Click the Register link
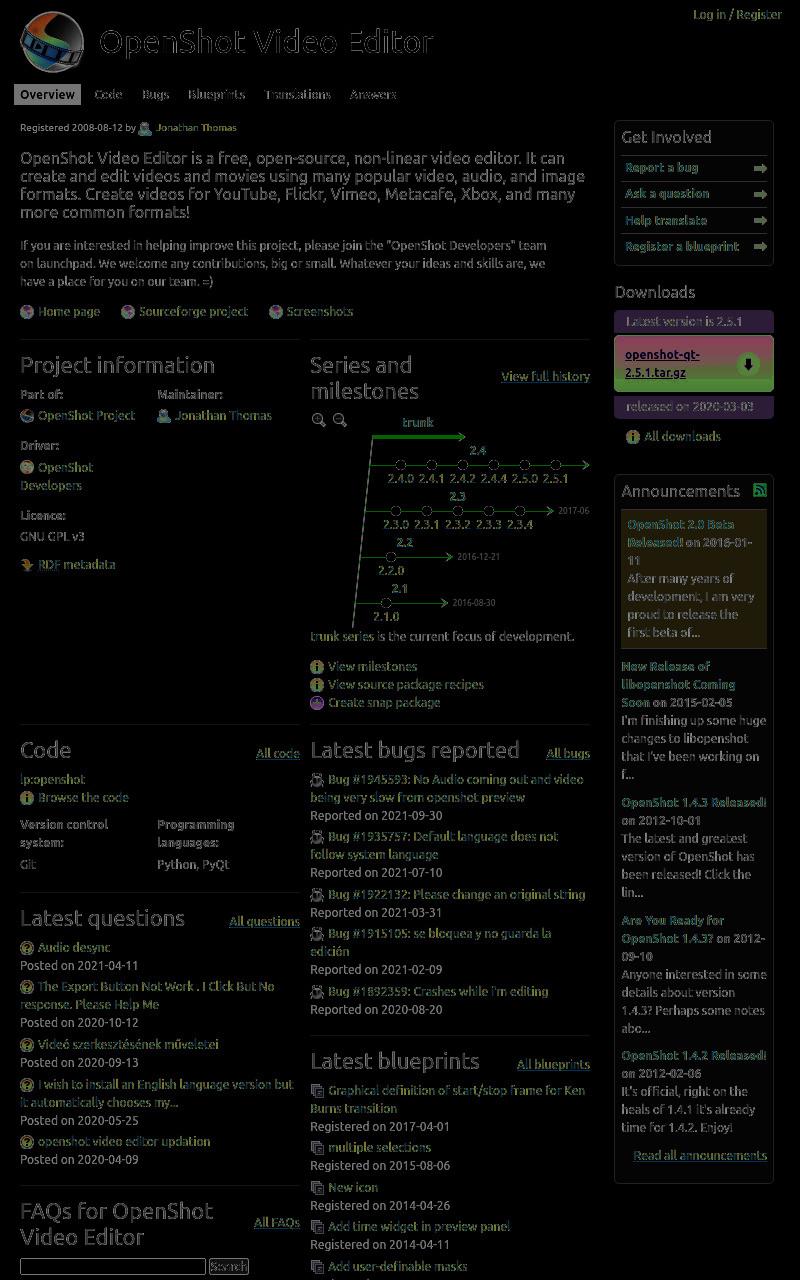Viewport: 800px width, 1280px height. point(759,15)
